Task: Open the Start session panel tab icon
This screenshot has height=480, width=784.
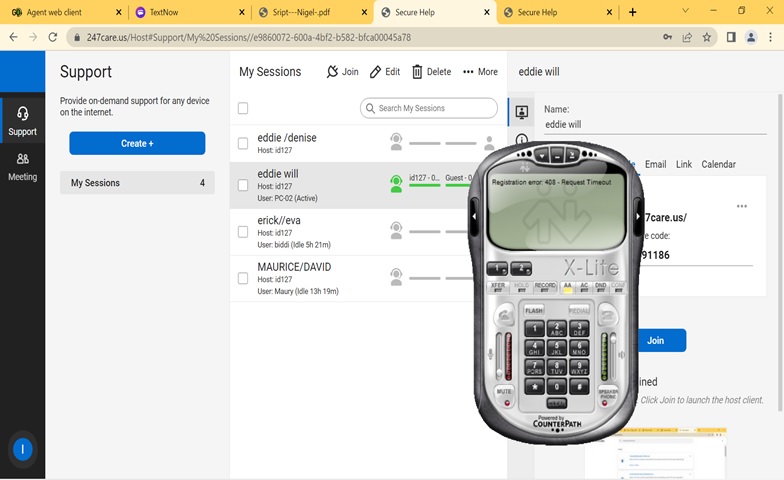Action: (x=522, y=112)
